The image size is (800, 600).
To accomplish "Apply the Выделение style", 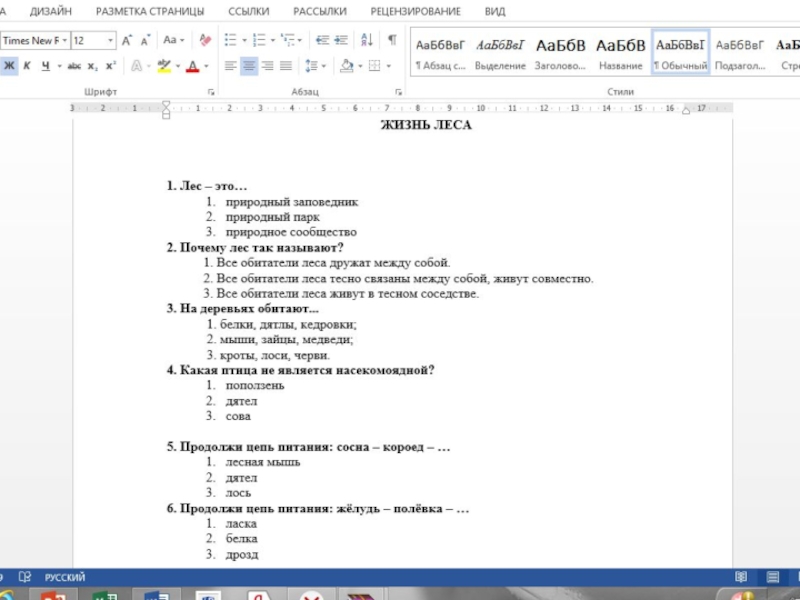I will [500, 53].
